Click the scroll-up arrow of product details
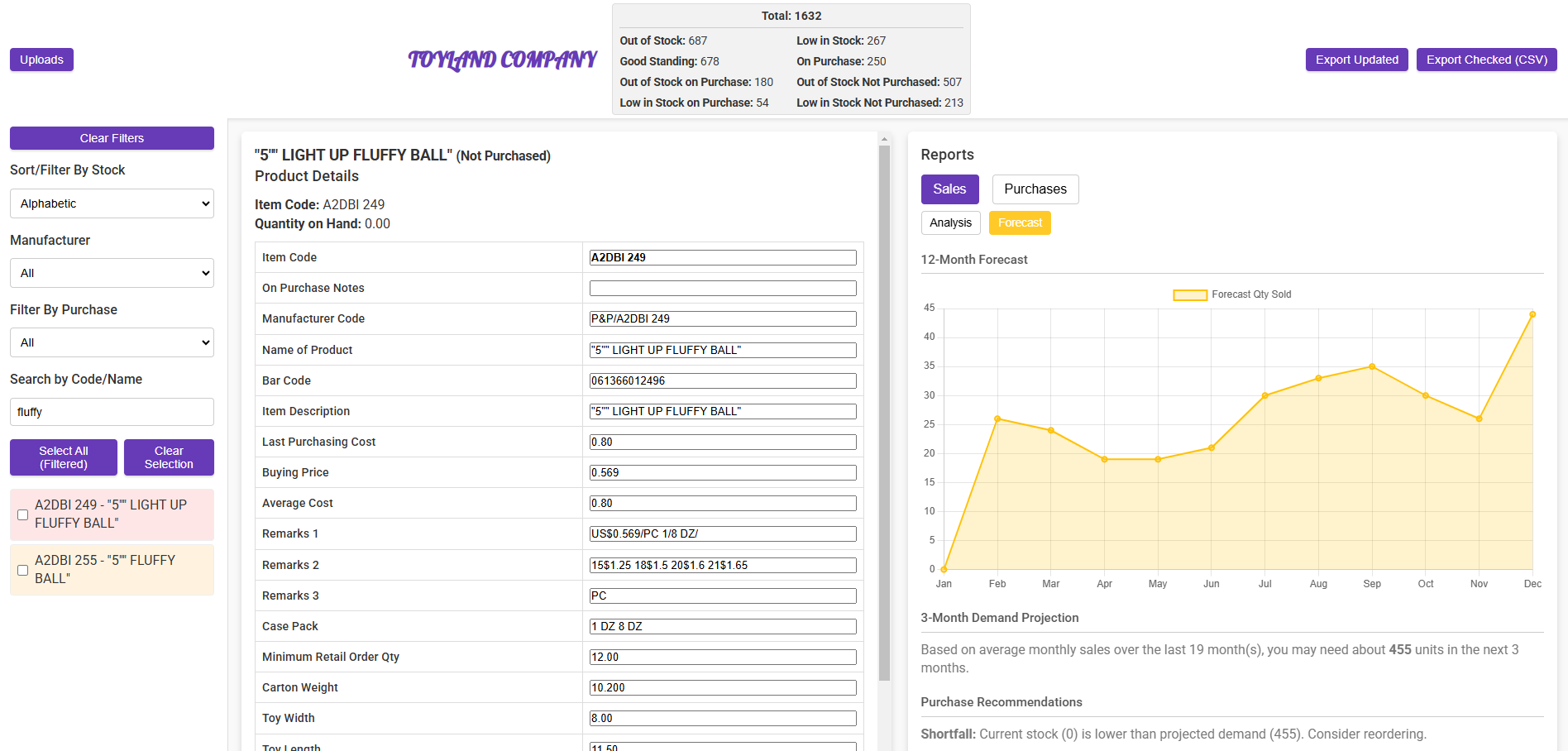This screenshot has width=1568, height=751. pyautogui.click(x=884, y=140)
